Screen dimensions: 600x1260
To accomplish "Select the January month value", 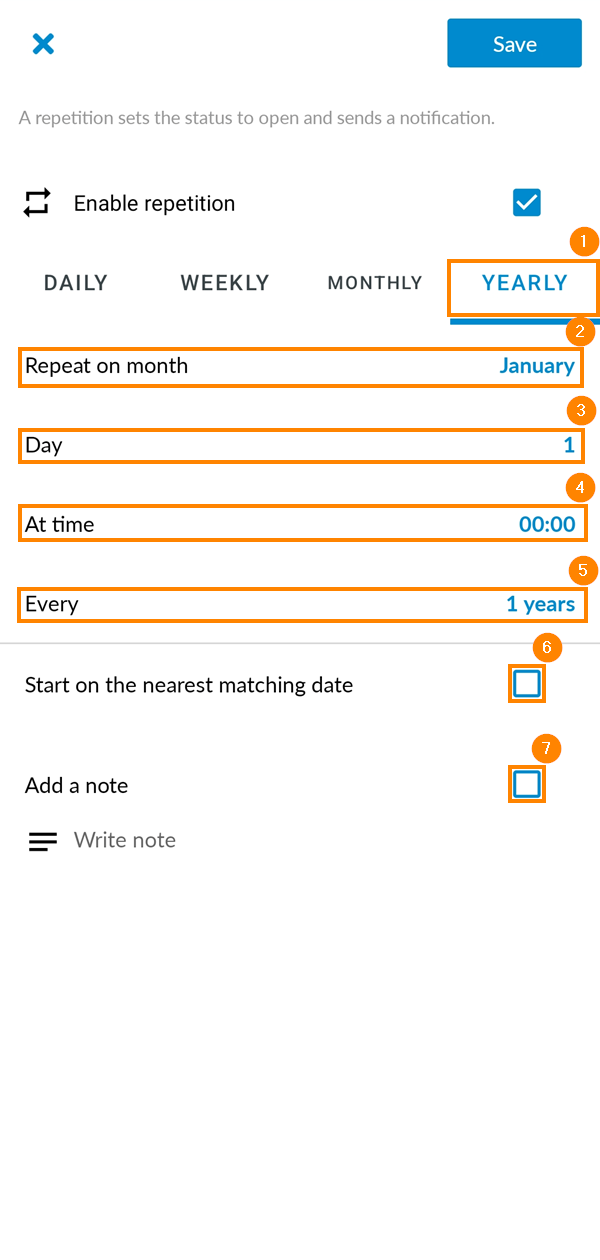I will [537, 366].
